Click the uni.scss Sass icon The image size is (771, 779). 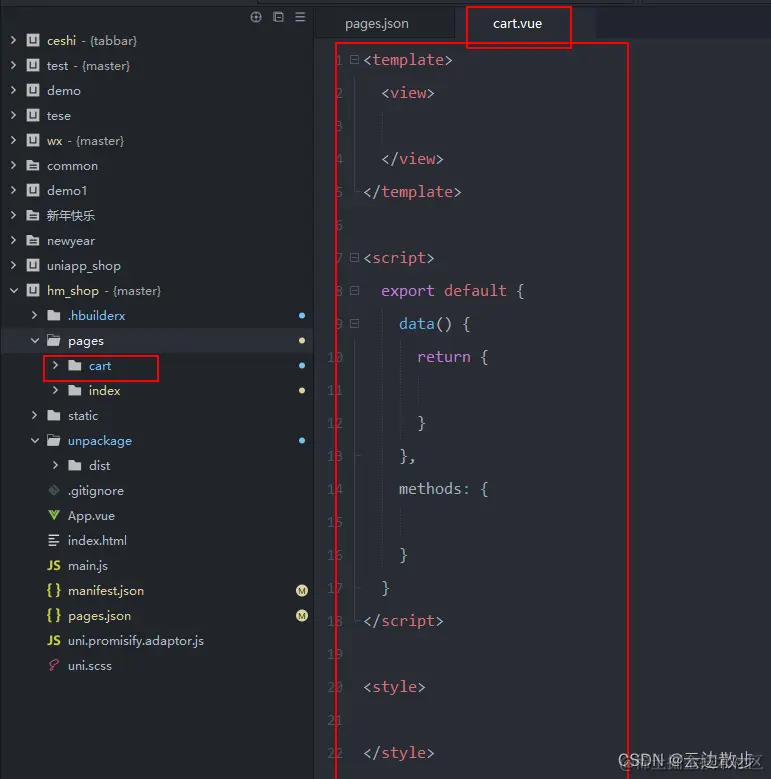coord(54,665)
